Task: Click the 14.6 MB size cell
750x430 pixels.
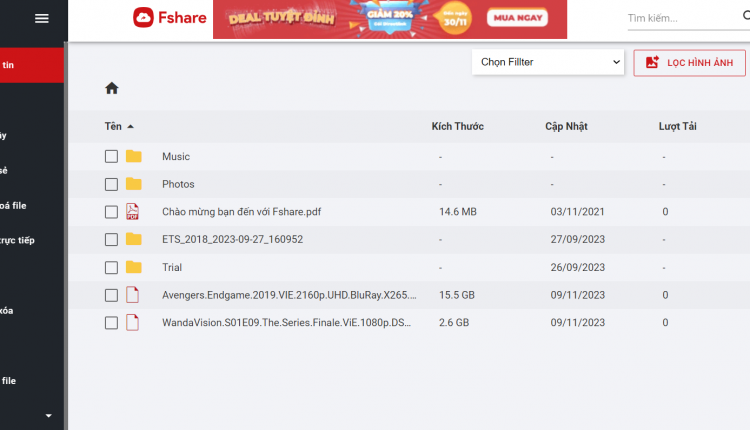Action: [458, 212]
